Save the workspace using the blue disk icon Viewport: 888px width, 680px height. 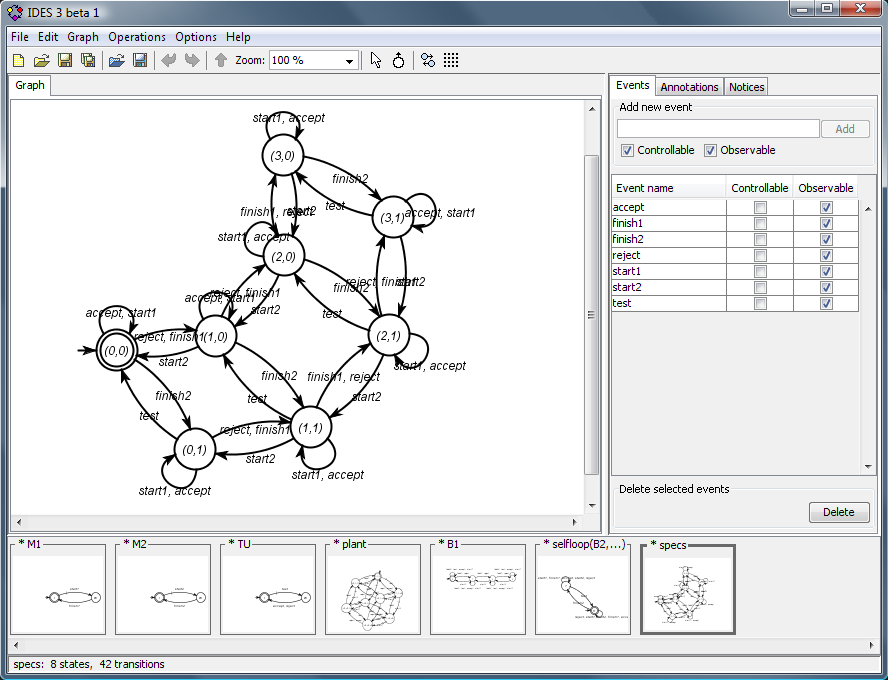[140, 60]
